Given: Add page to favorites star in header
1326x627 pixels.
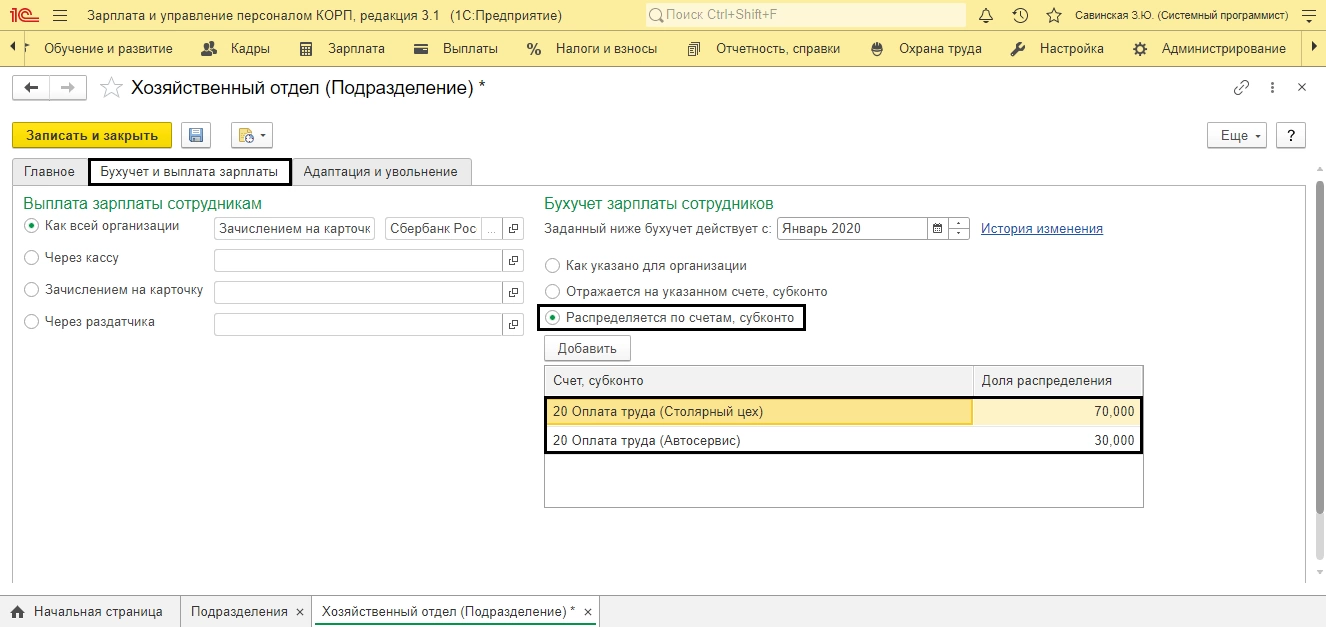Looking at the screenshot, I should (x=1053, y=16).
